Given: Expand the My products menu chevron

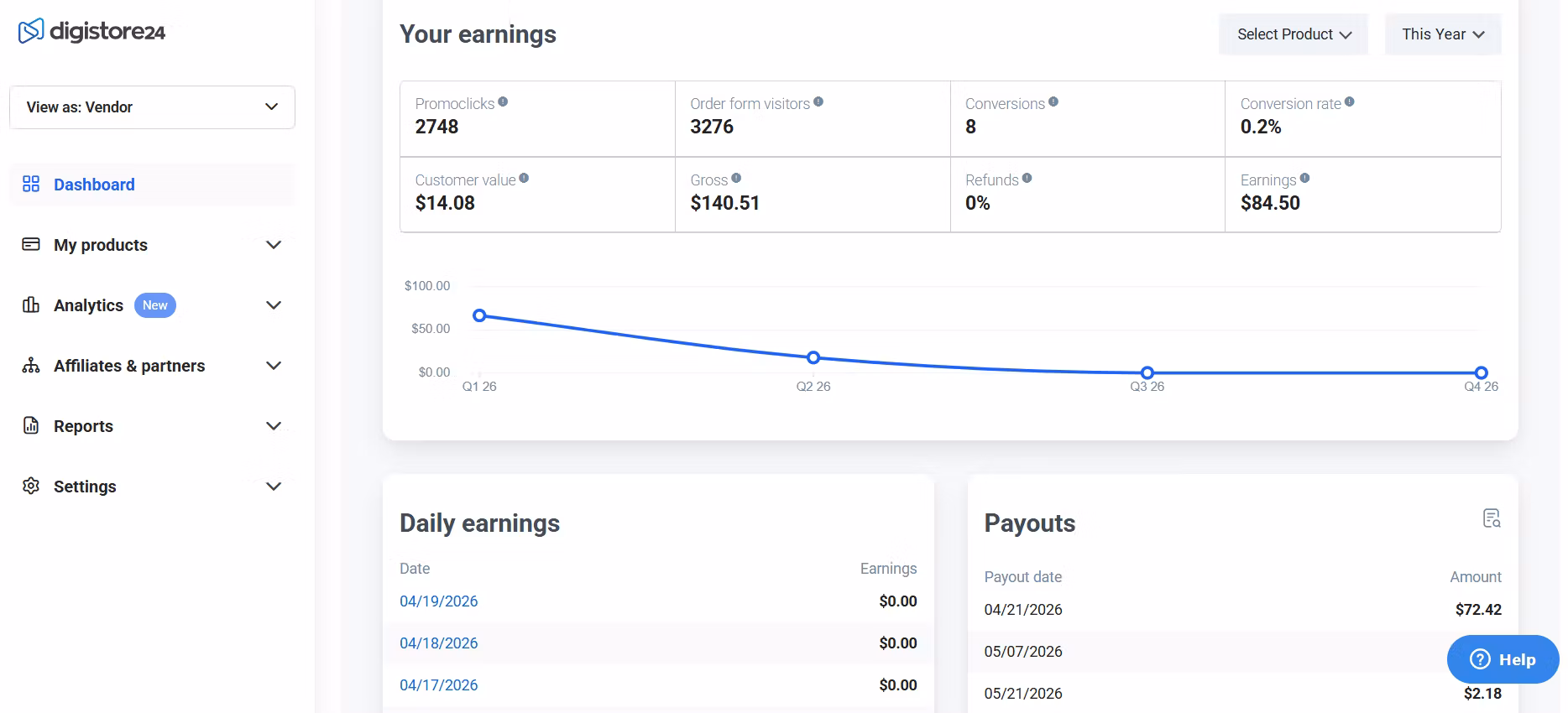Looking at the screenshot, I should click(x=273, y=245).
